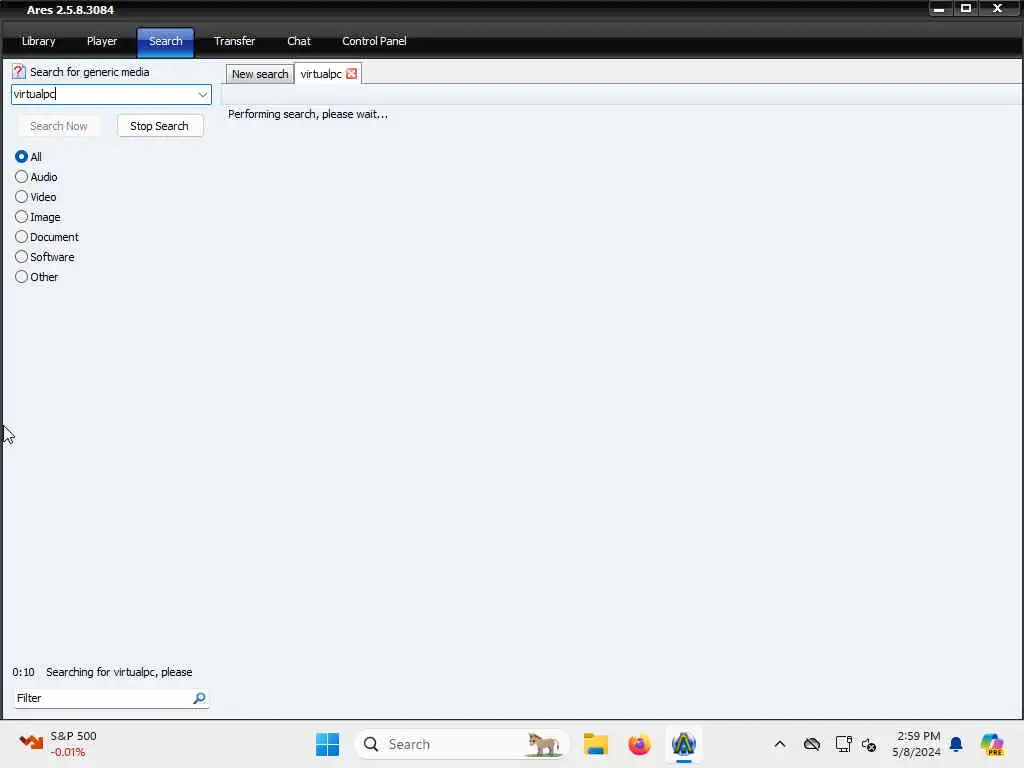This screenshot has height=768, width=1024.
Task: Click the help icon beside Search for generic media
Action: click(x=18, y=71)
